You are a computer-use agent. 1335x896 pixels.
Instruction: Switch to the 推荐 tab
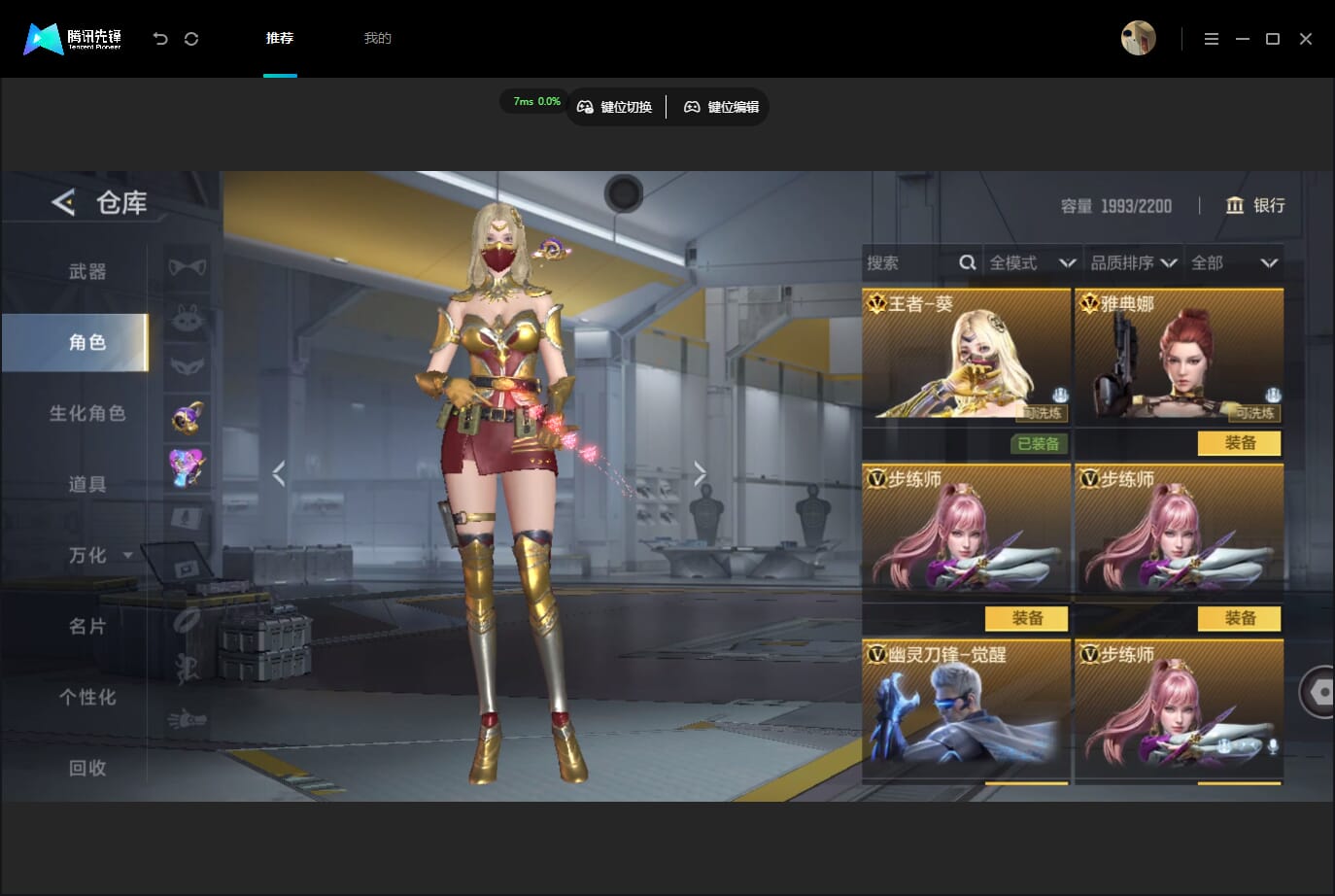coord(280,39)
